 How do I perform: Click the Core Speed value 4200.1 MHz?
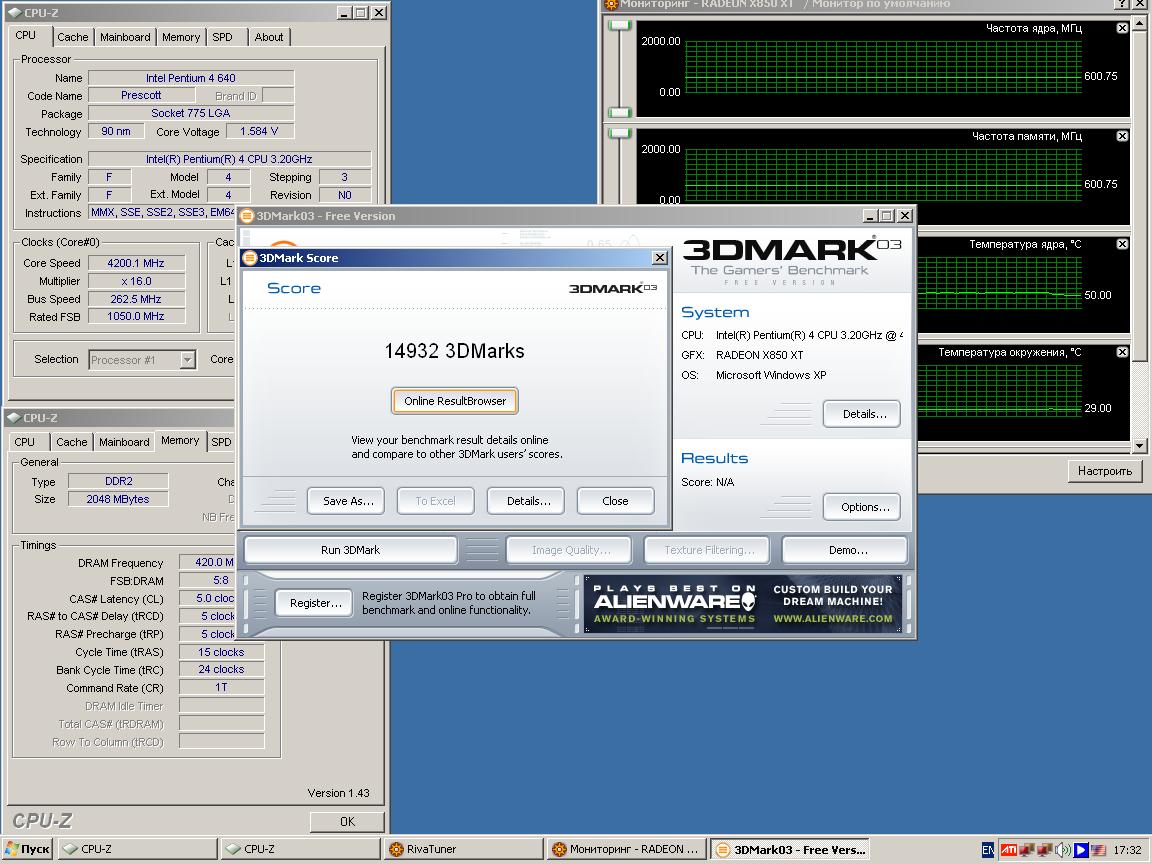click(136, 263)
